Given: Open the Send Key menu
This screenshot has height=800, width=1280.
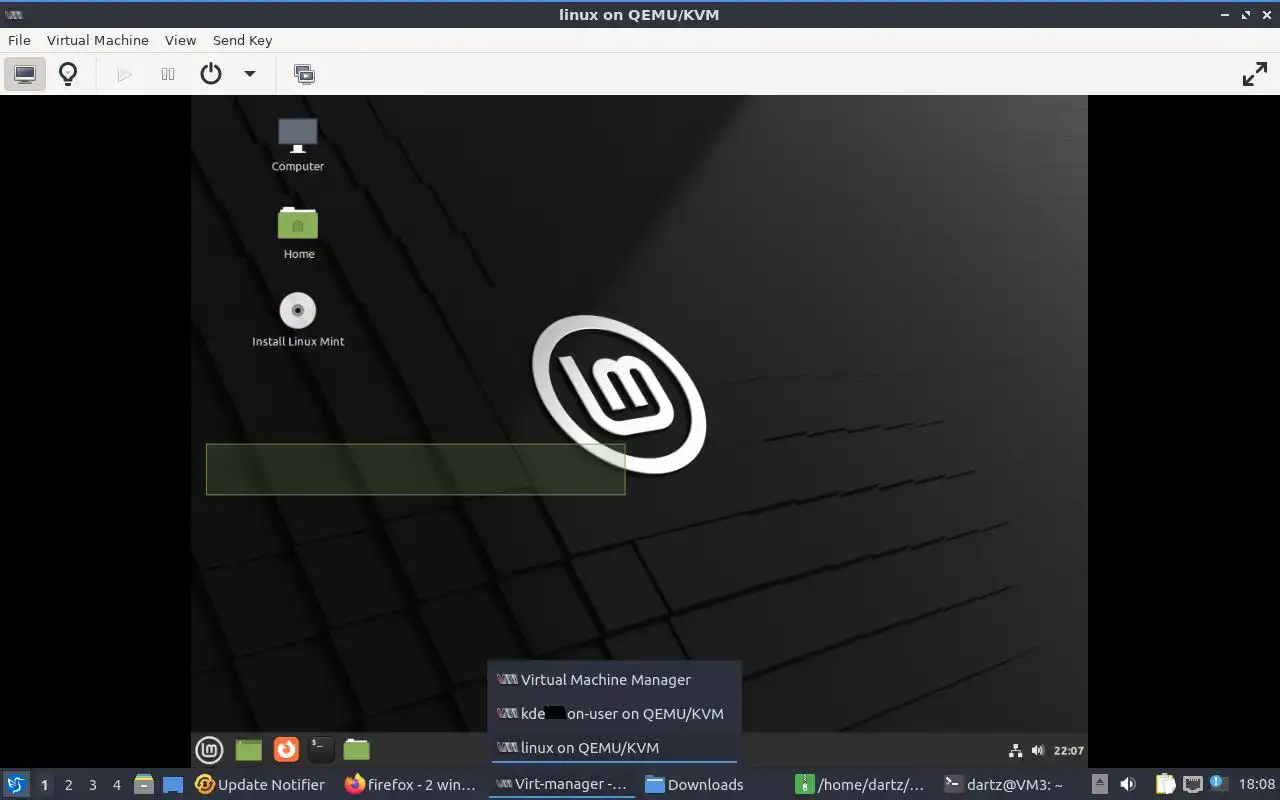Looking at the screenshot, I should pos(242,40).
